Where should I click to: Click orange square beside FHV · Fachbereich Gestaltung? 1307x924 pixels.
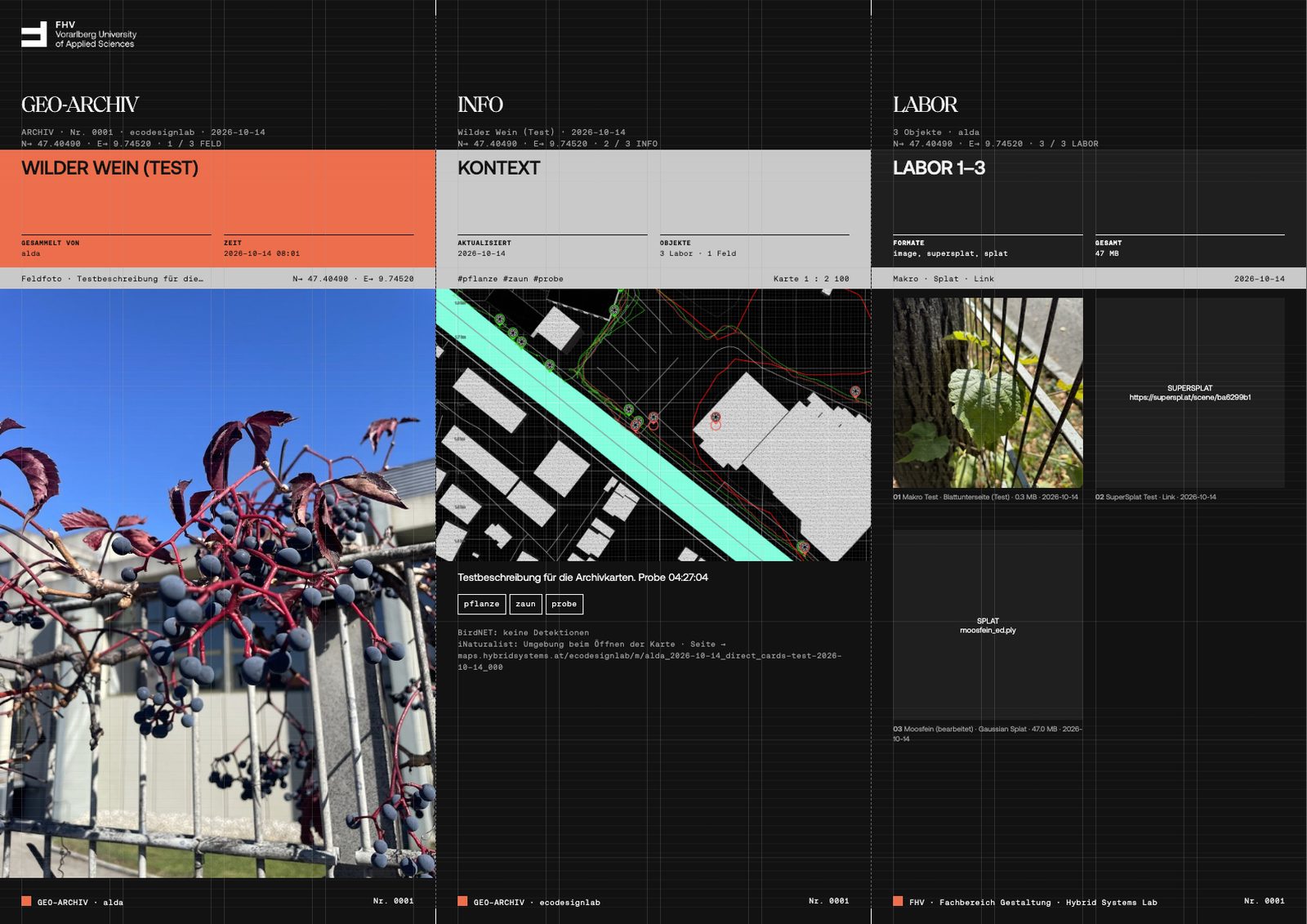pyautogui.click(x=898, y=901)
